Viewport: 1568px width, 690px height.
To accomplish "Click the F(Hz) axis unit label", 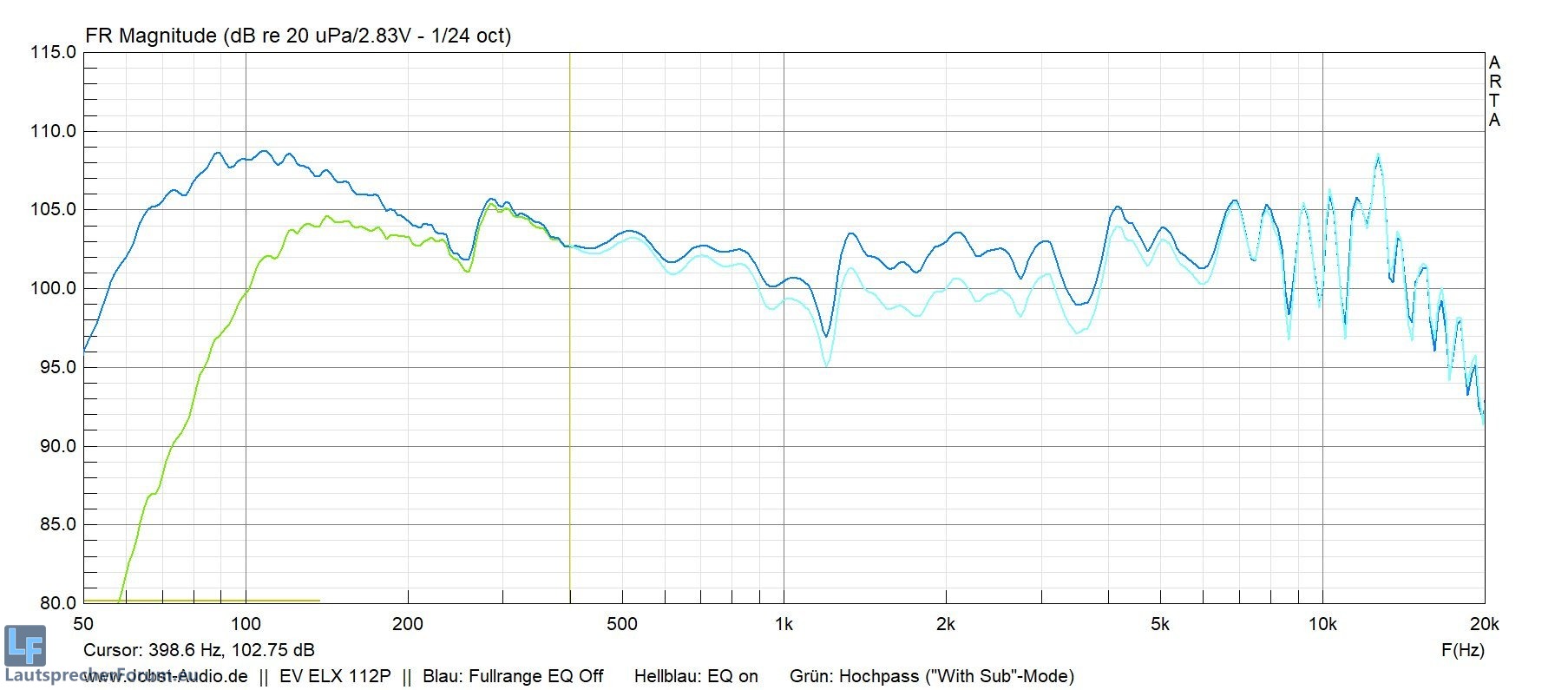I will (x=1462, y=649).
